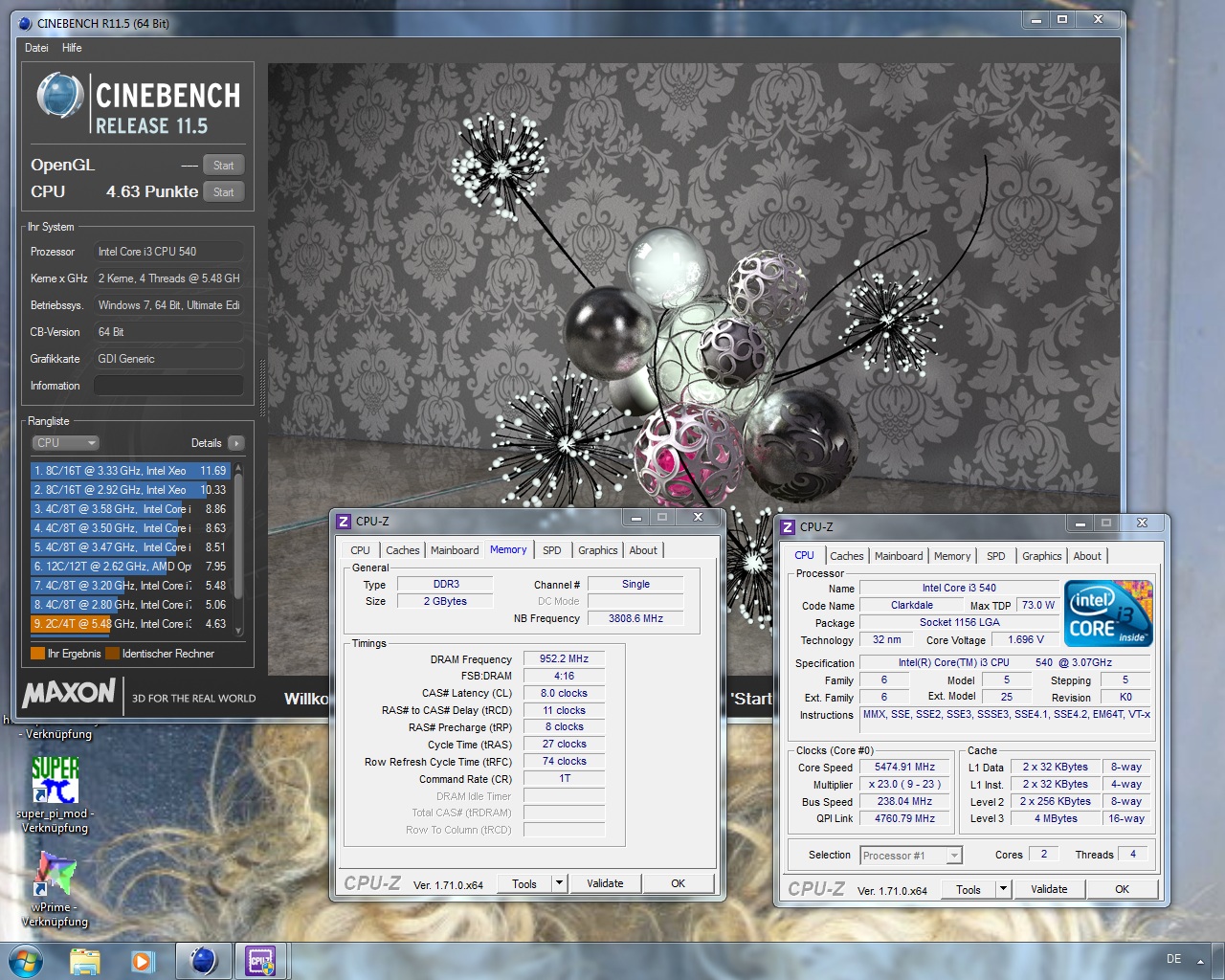This screenshot has width=1225, height=980.
Task: Click the Intel Core i3 inside logo
Action: (x=1108, y=612)
